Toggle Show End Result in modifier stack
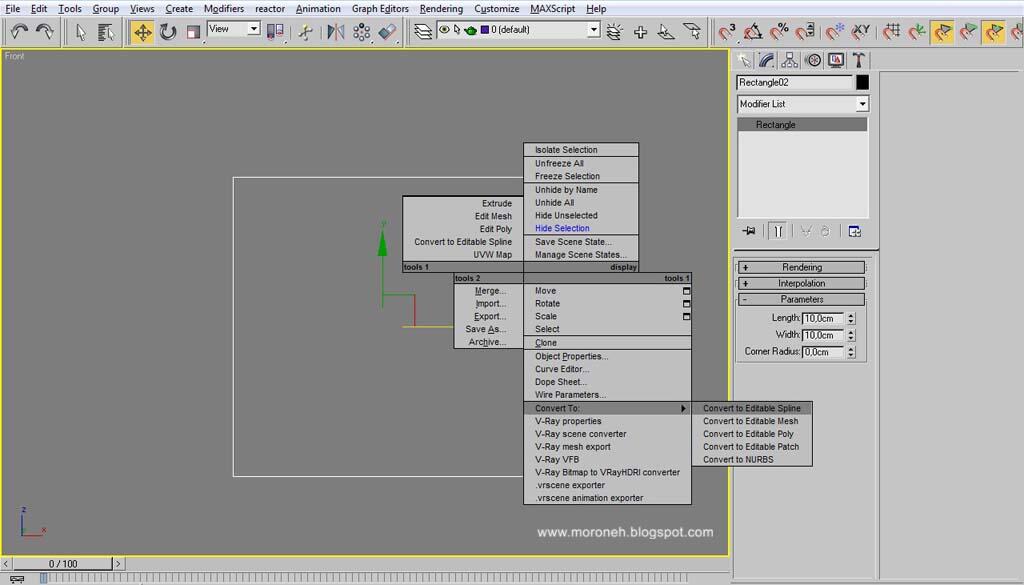Image resolution: width=1024 pixels, height=585 pixels. pos(777,231)
